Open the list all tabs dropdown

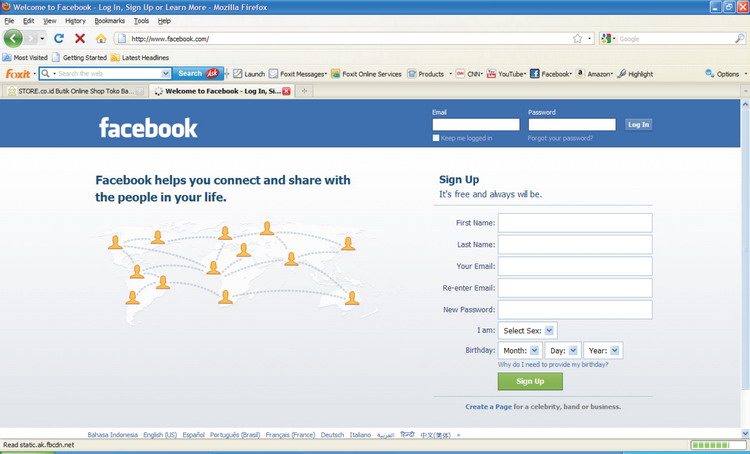point(745,91)
